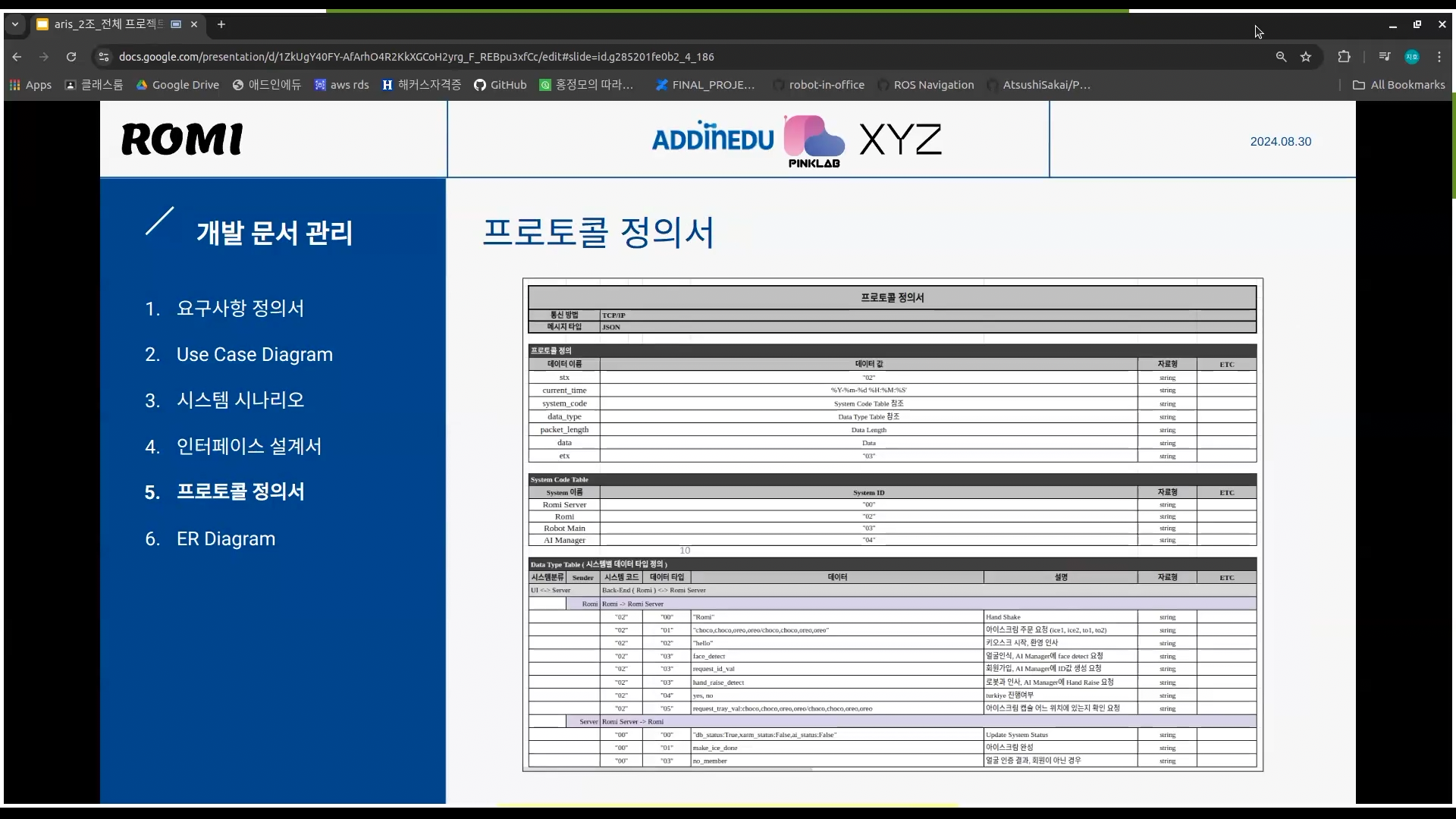Click the browser back arrow
1456x819 pixels.
17,57
